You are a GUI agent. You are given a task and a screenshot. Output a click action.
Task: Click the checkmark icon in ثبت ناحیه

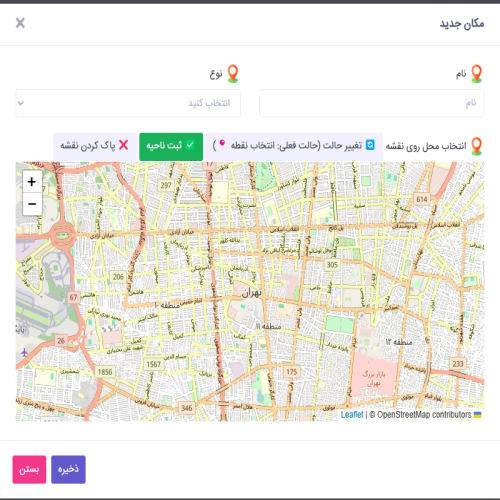[190, 145]
